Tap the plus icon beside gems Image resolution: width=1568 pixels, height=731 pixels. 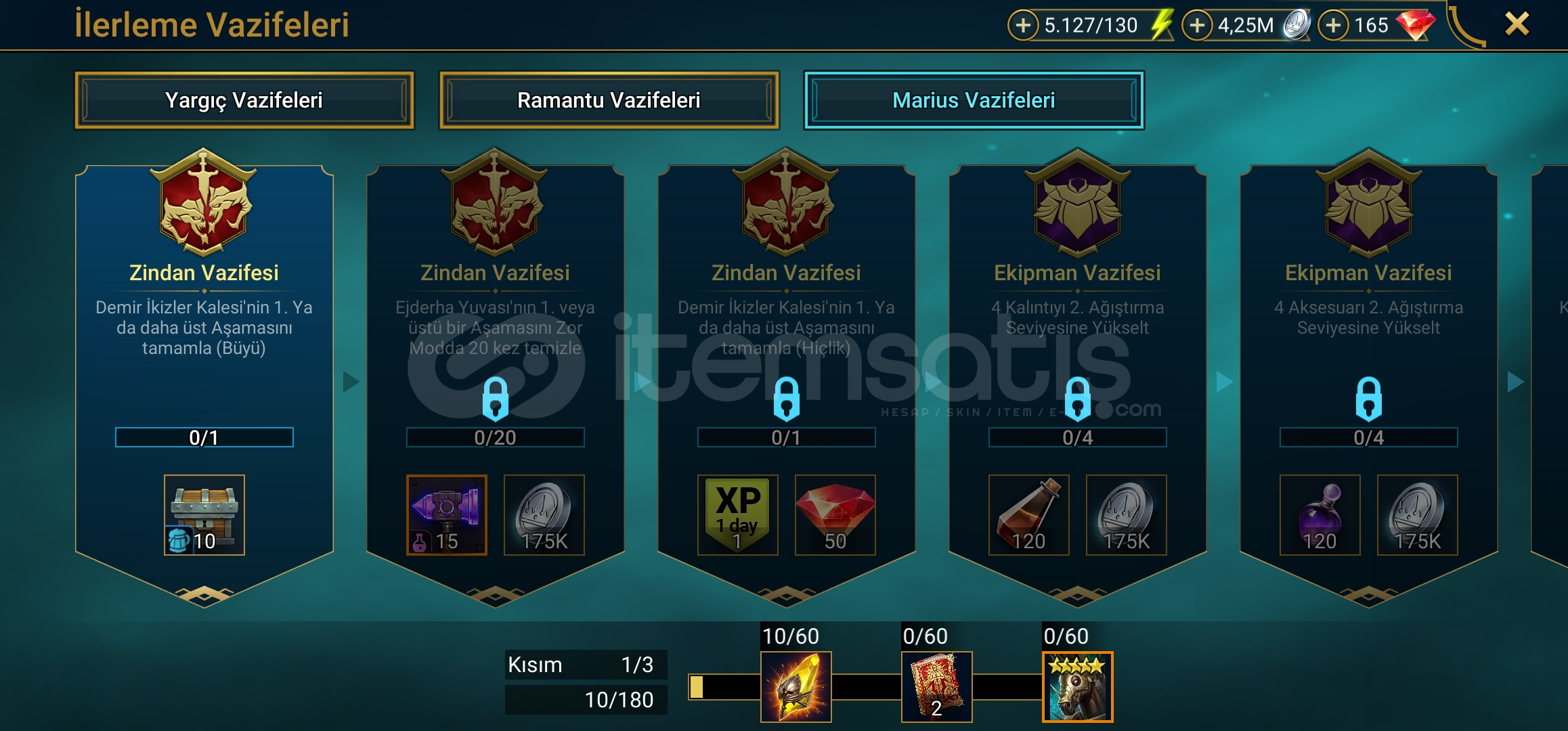click(1333, 26)
